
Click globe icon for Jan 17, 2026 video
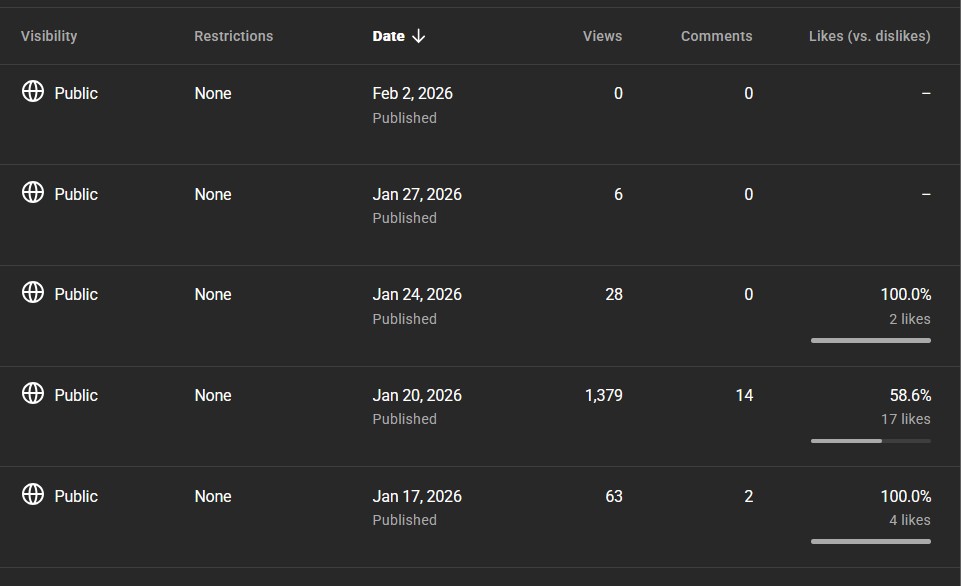pos(33,495)
